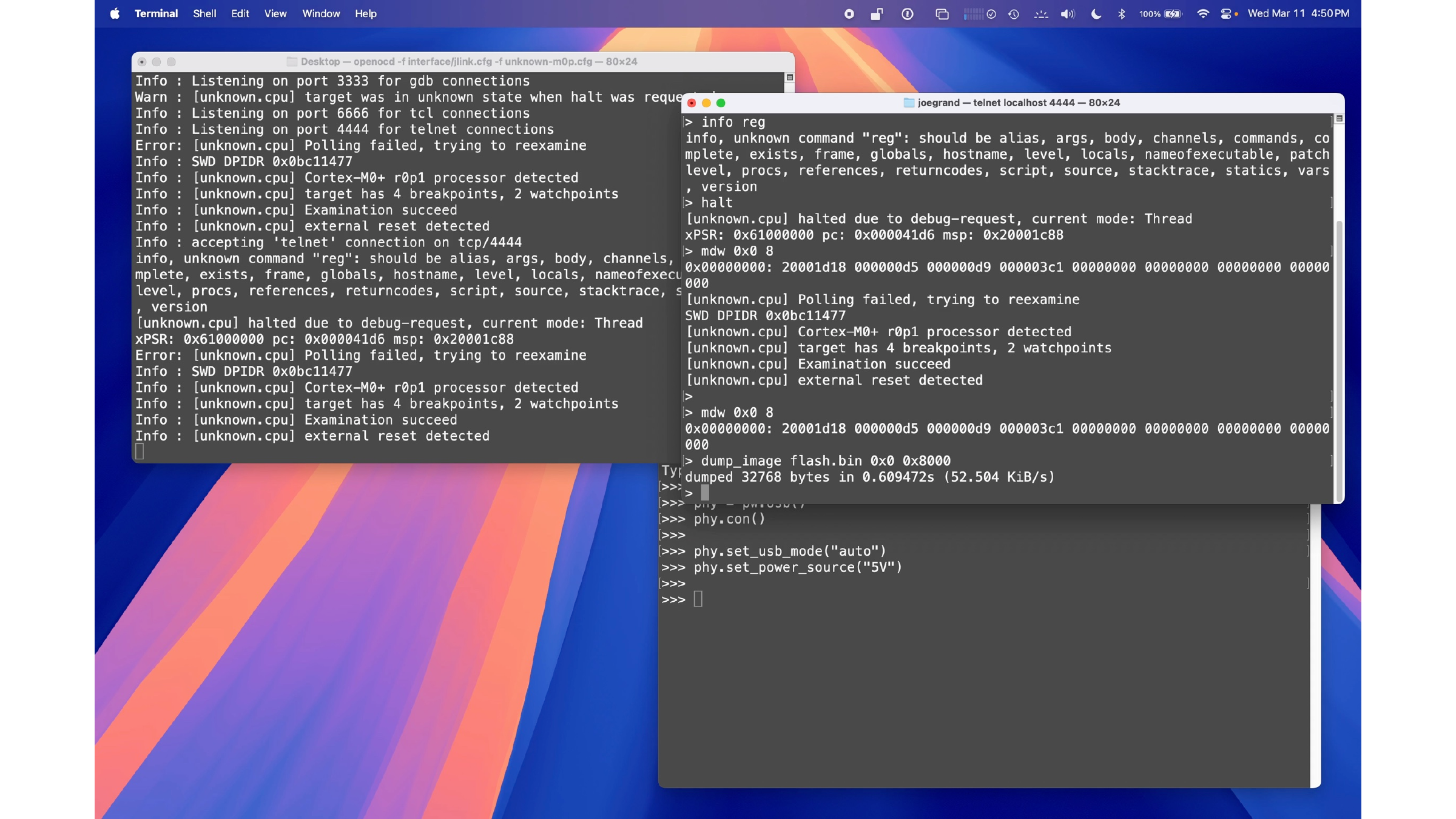
Task: Open the Shell menu
Action: pos(204,13)
